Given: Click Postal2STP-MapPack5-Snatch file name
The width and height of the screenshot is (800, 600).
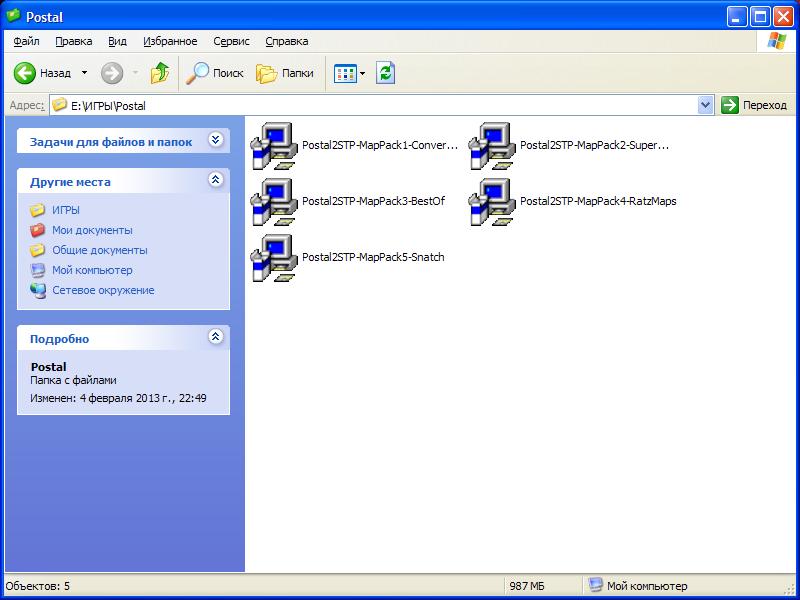Looking at the screenshot, I should pos(373,257).
